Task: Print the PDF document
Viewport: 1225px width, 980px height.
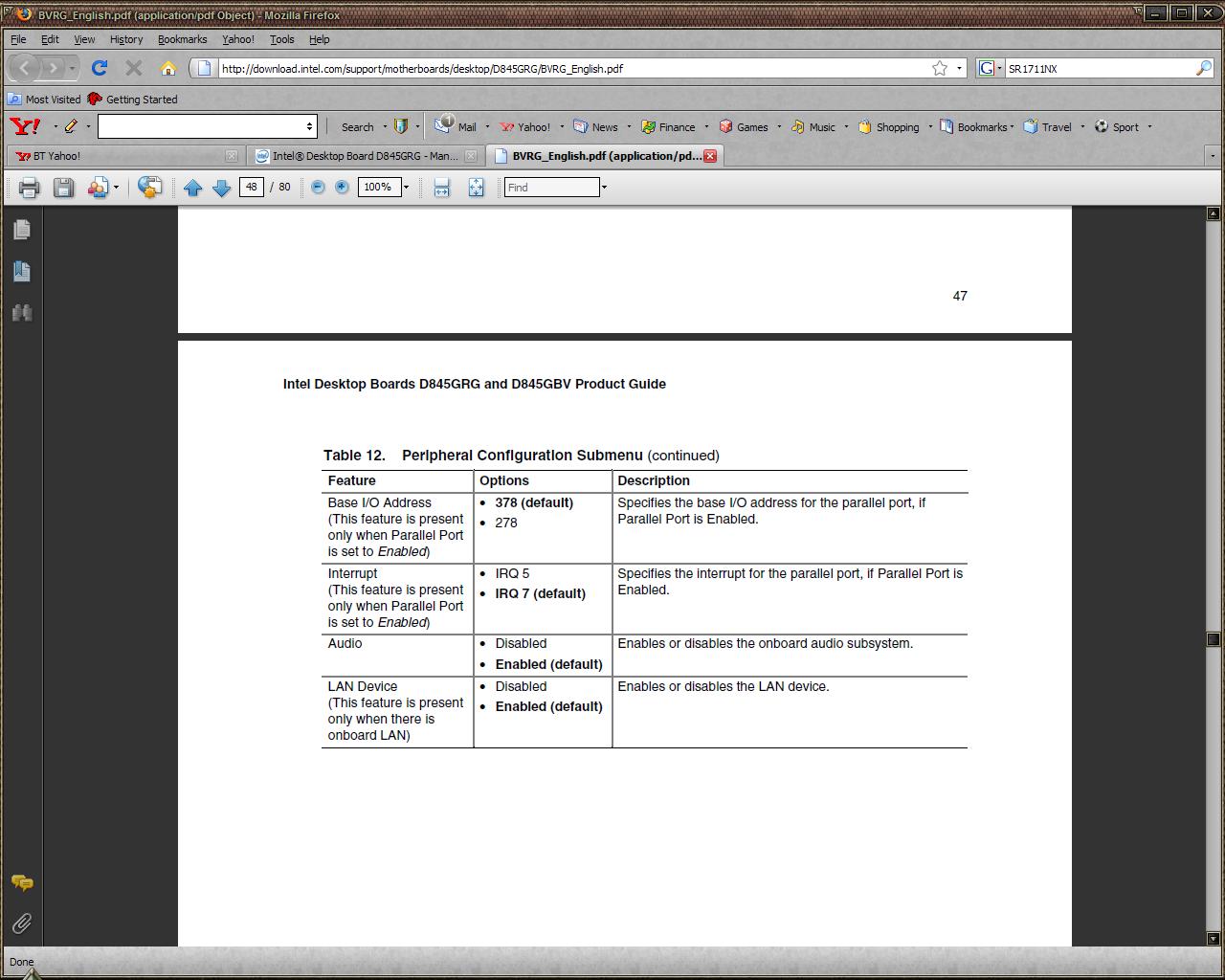Action: click(x=29, y=188)
